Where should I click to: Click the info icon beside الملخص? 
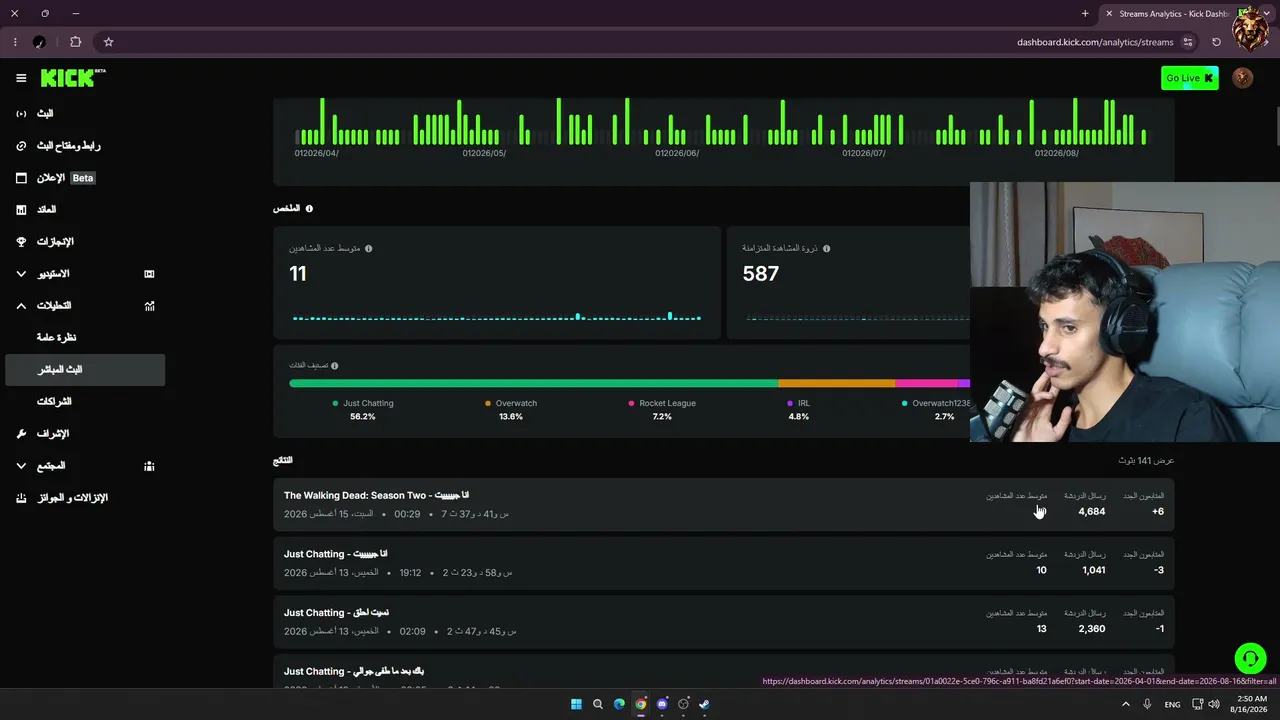309,208
